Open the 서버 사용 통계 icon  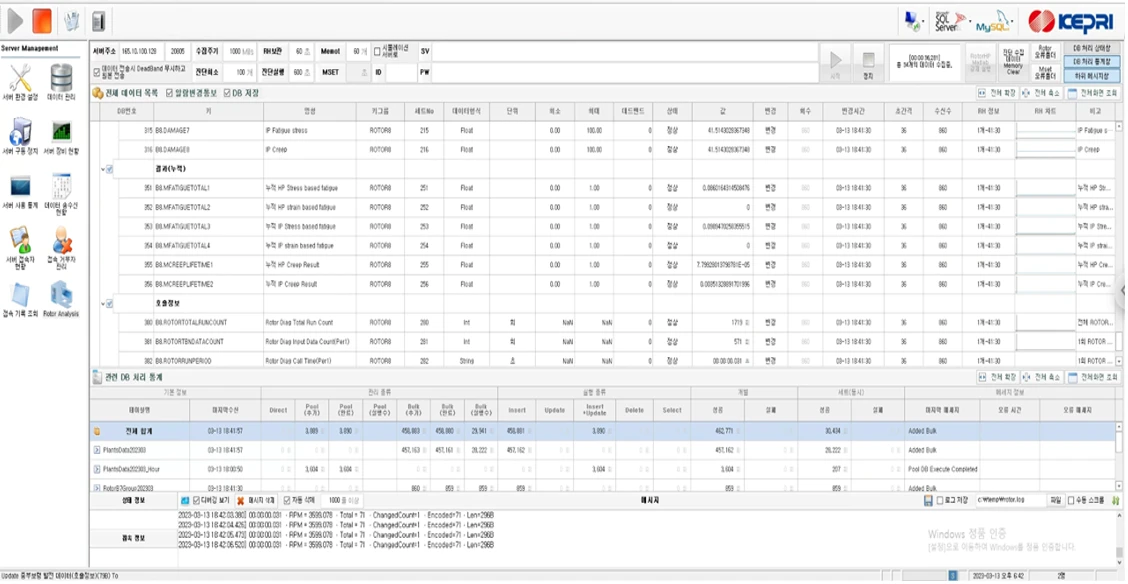tap(21, 186)
